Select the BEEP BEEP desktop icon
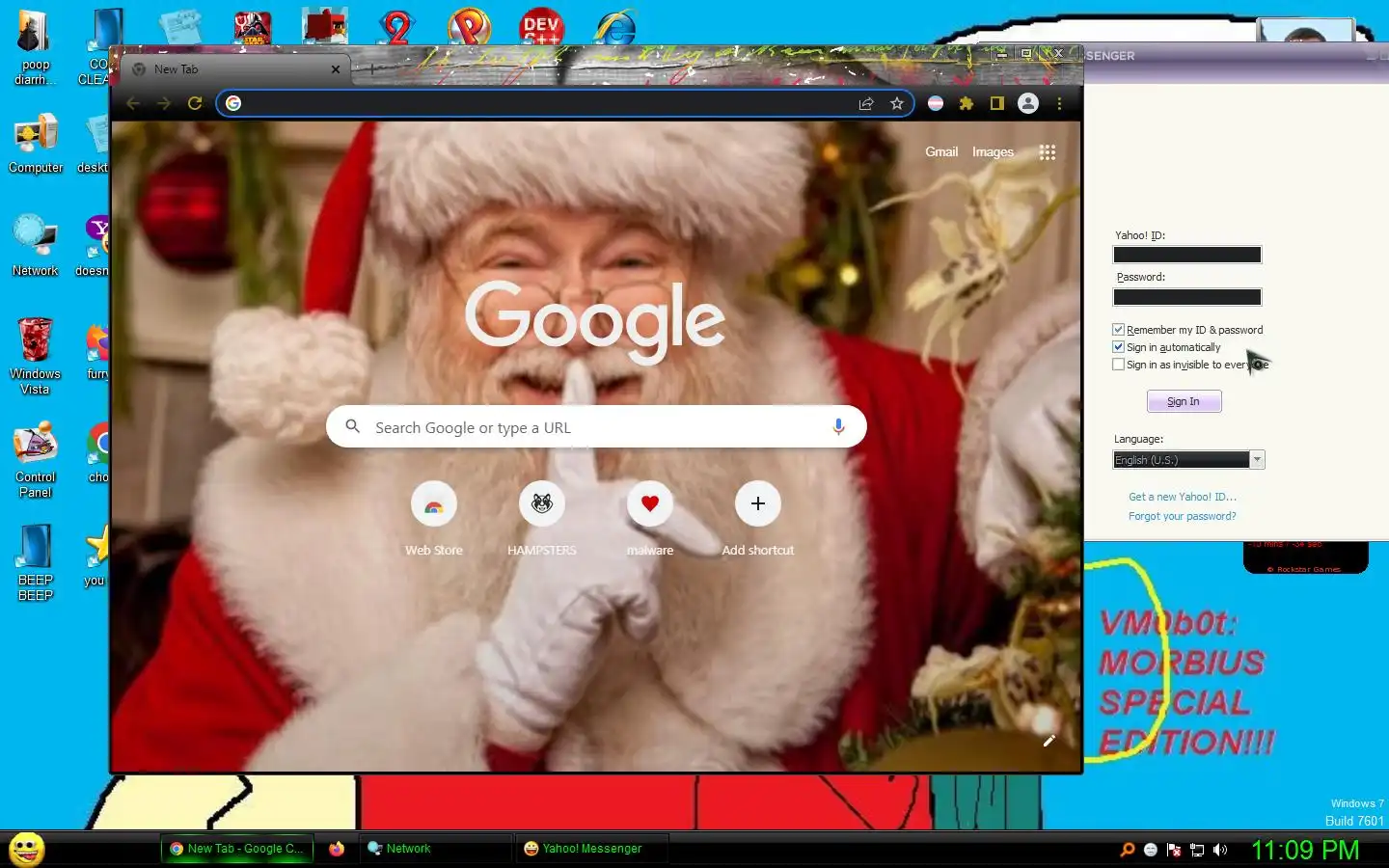1389x868 pixels. tap(36, 563)
